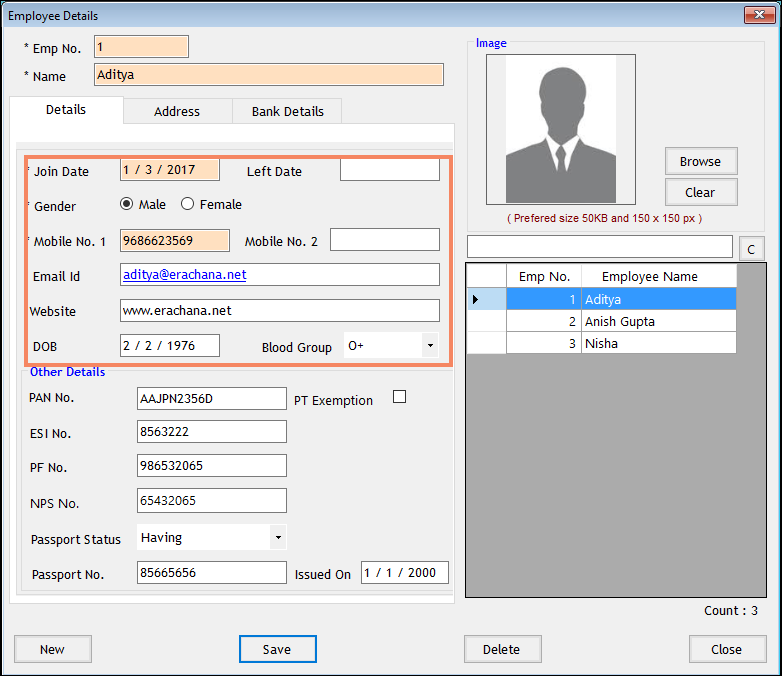Click the Browse image button
This screenshot has height=676, width=782.
point(701,161)
